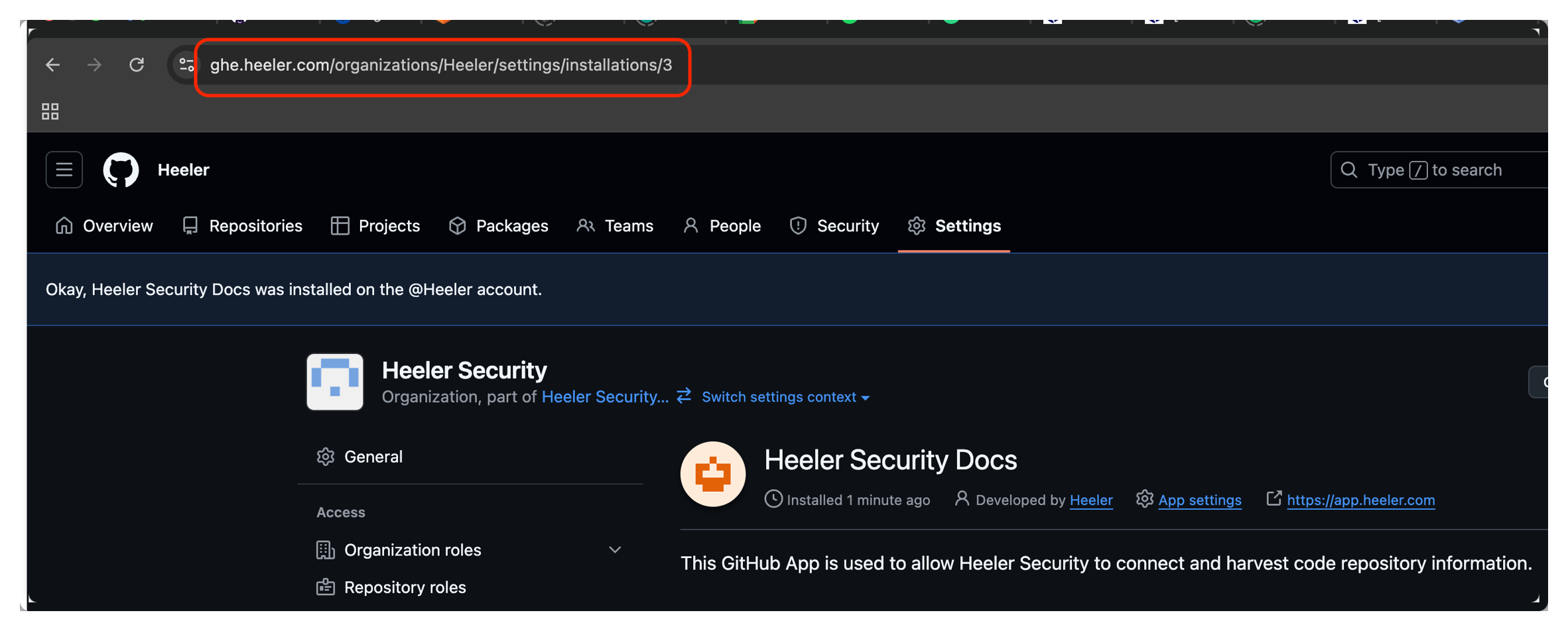Click the external link icon beside app URL

click(1274, 498)
